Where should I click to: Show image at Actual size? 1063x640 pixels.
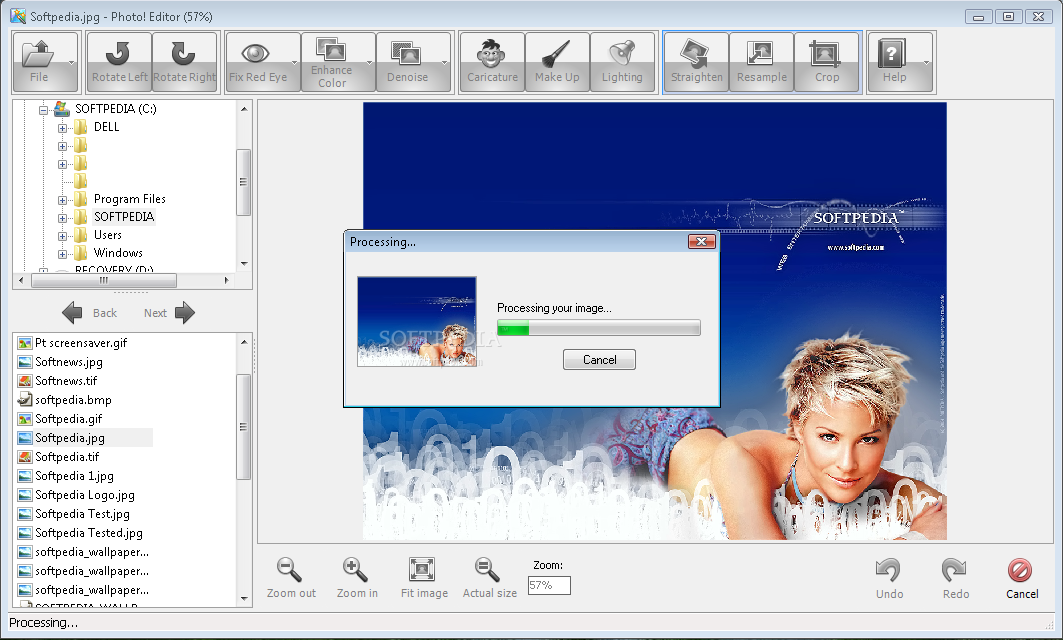[x=487, y=569]
